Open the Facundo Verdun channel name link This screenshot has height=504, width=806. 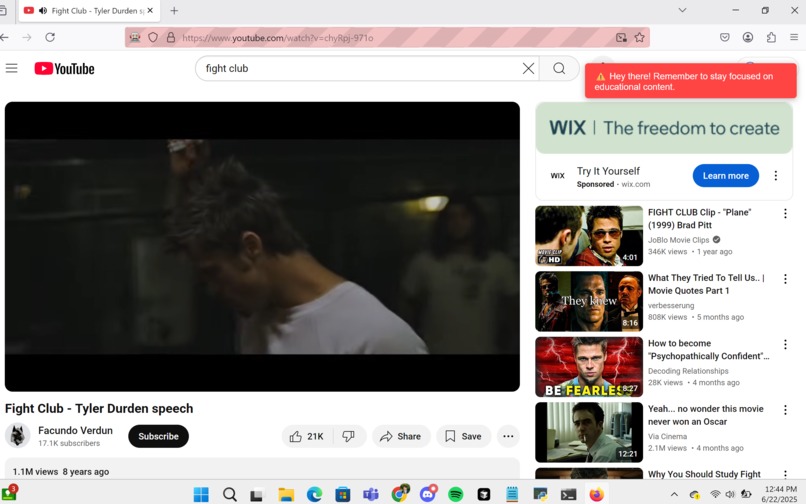(x=75, y=430)
